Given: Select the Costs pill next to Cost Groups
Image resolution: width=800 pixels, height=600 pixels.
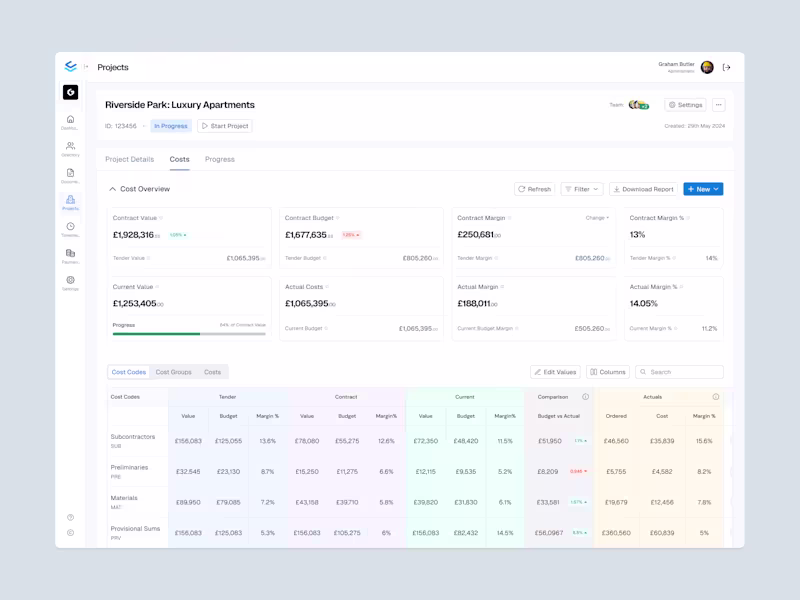Looking at the screenshot, I should pos(211,371).
